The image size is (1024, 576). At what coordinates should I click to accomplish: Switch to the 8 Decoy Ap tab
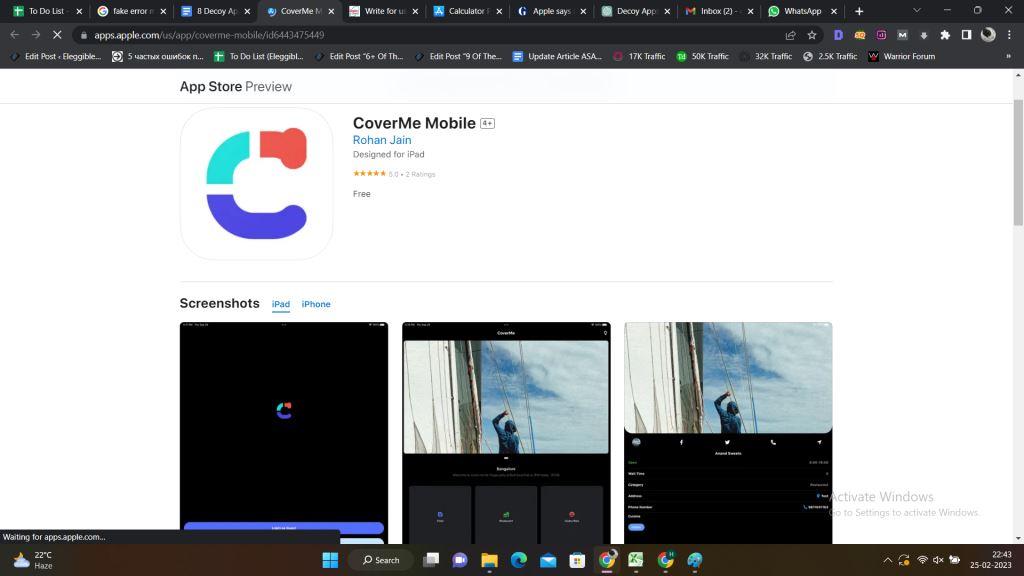215,11
